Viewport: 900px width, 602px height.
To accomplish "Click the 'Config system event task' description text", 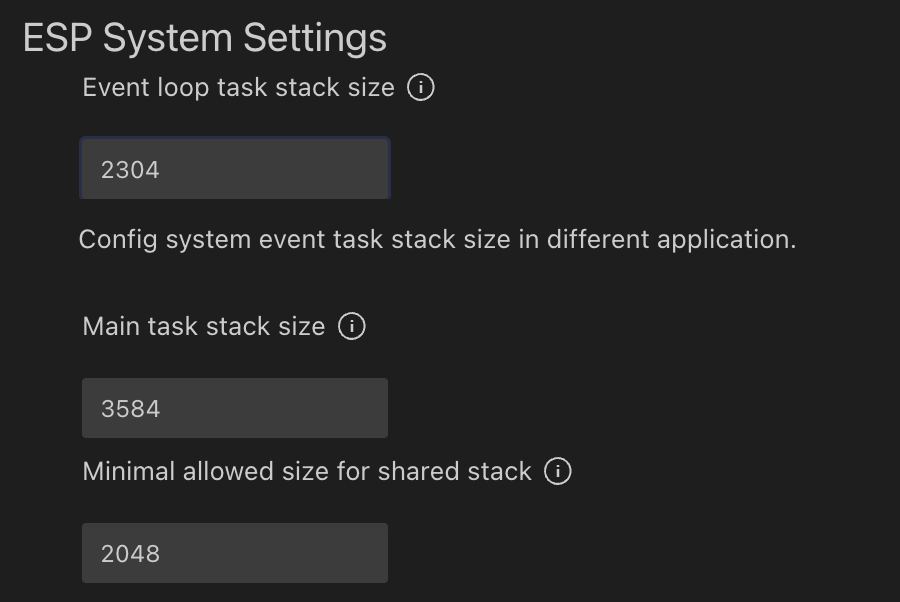I will click(437, 240).
